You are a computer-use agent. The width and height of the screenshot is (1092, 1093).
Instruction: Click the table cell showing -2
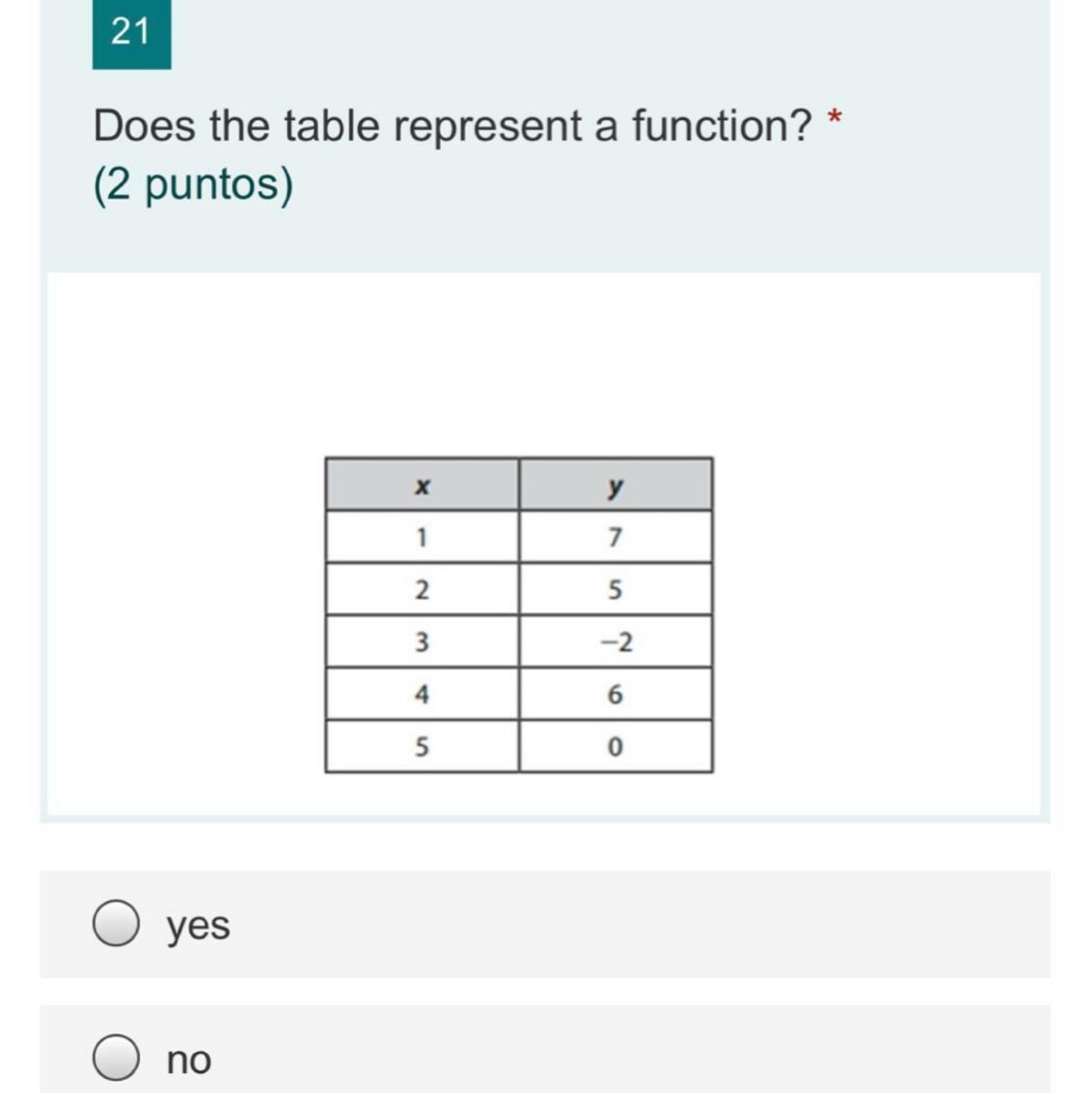616,642
